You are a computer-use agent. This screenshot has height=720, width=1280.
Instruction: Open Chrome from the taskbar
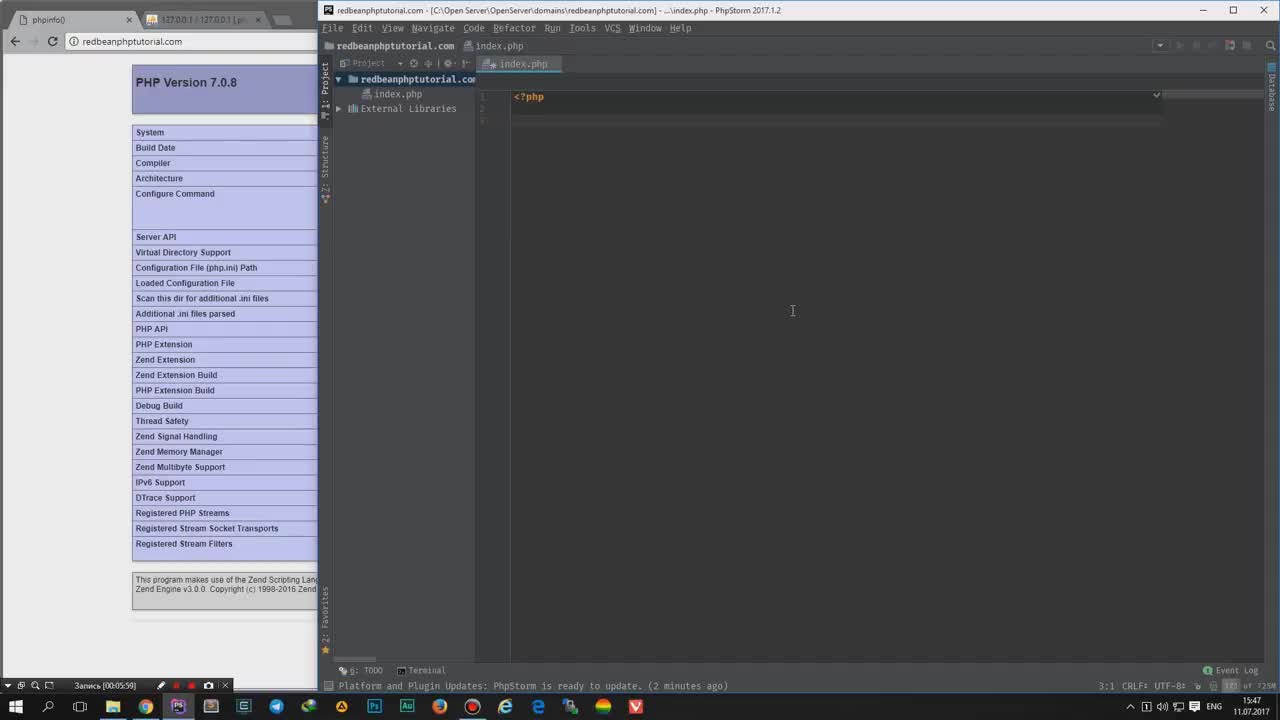tap(146, 706)
